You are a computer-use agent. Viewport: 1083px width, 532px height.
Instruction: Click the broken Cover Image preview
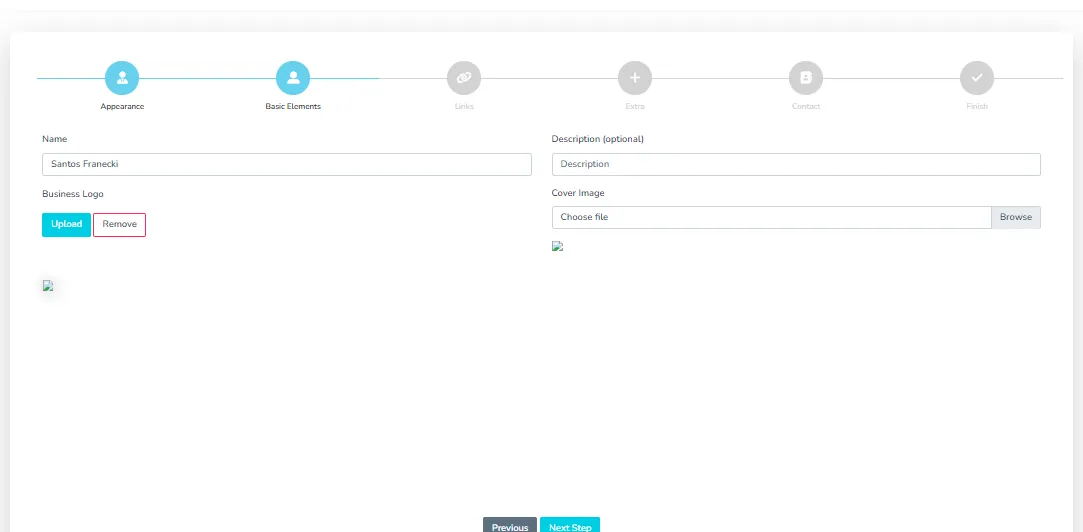tap(558, 246)
